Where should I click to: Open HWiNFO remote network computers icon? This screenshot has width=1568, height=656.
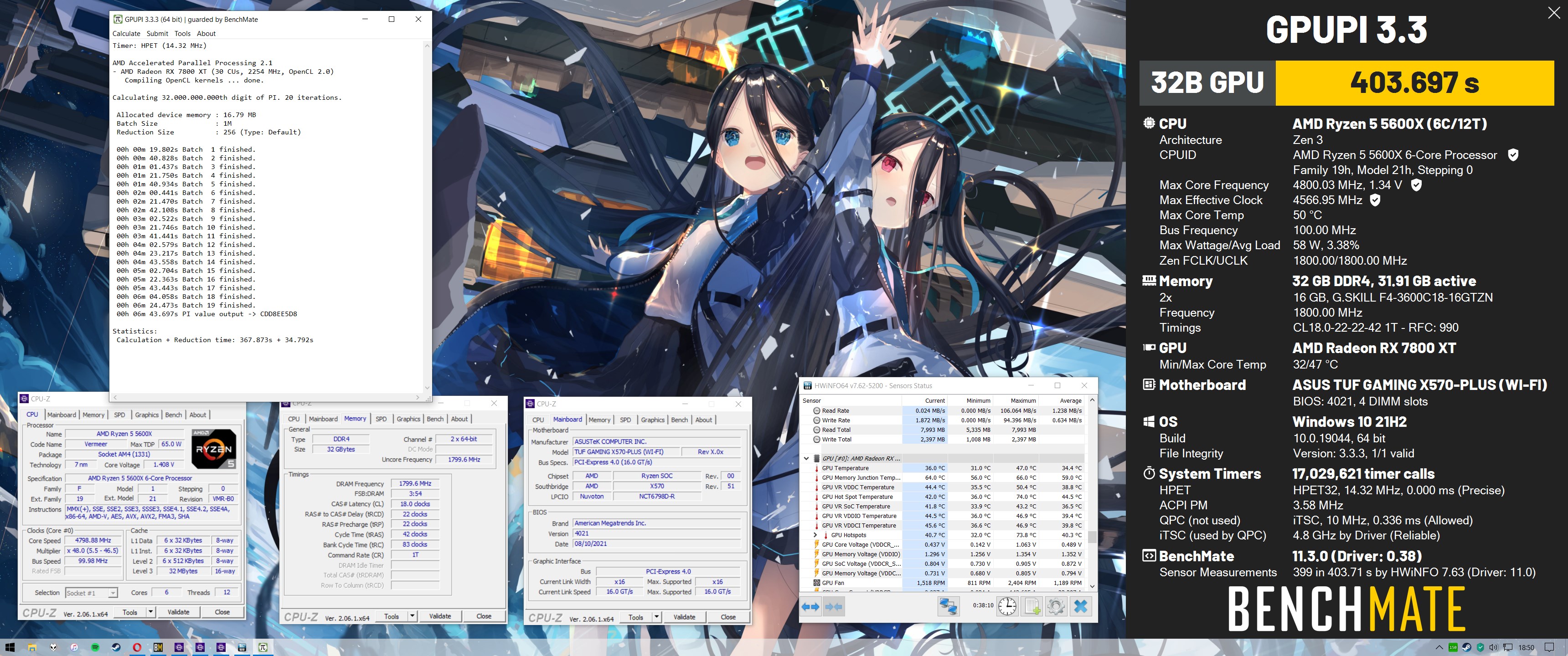(x=949, y=606)
